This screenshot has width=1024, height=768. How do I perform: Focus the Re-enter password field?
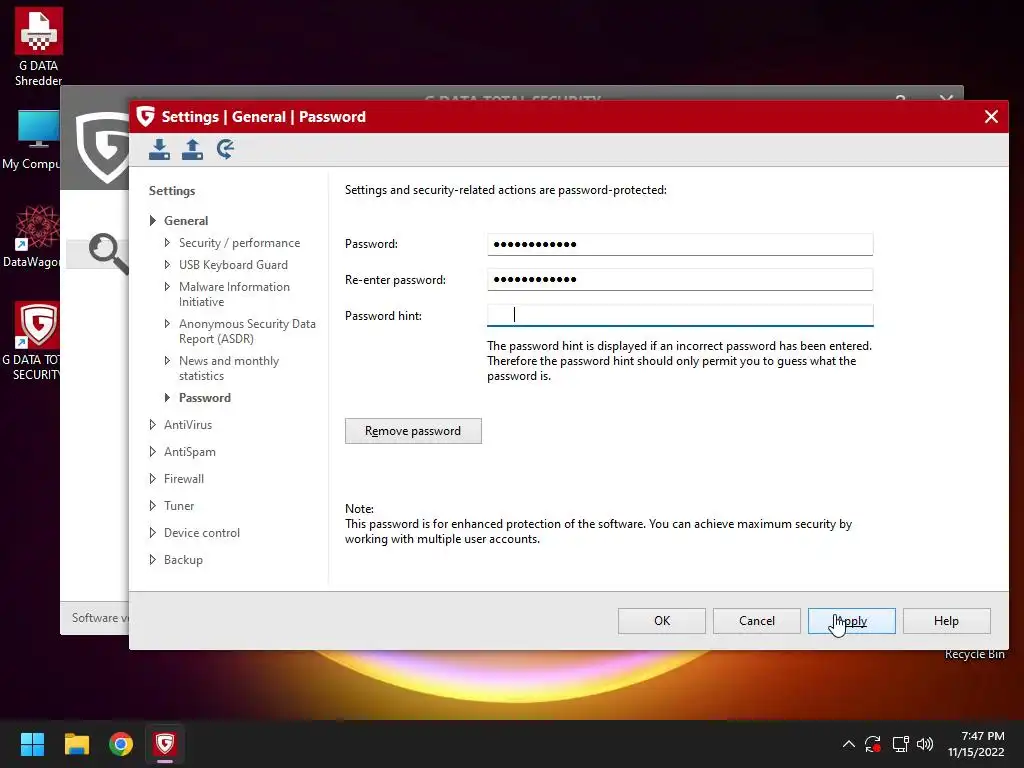pyautogui.click(x=680, y=280)
